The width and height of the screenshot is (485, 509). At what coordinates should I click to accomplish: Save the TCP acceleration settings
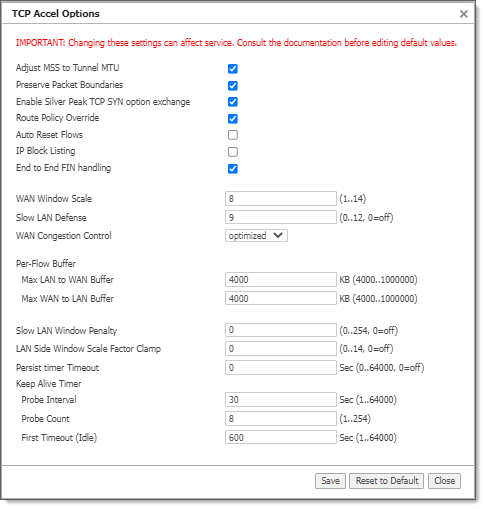(330, 481)
